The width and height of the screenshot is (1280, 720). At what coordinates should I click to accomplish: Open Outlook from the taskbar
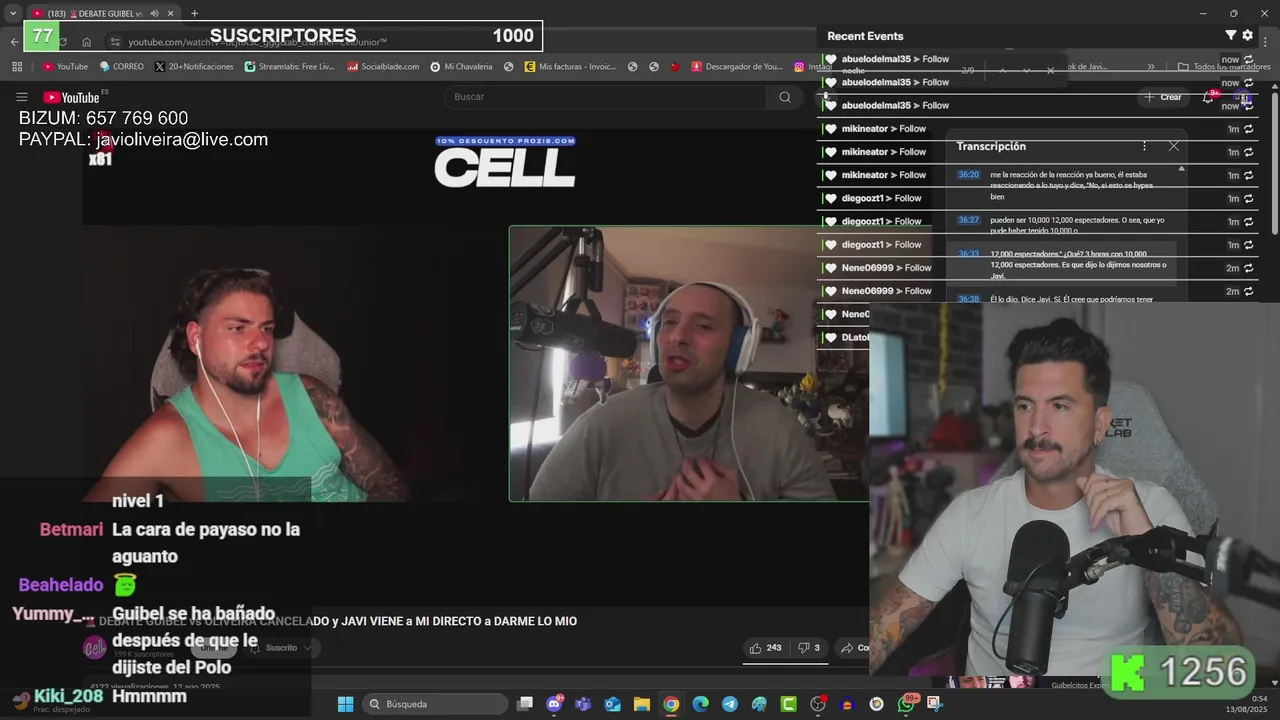point(613,704)
